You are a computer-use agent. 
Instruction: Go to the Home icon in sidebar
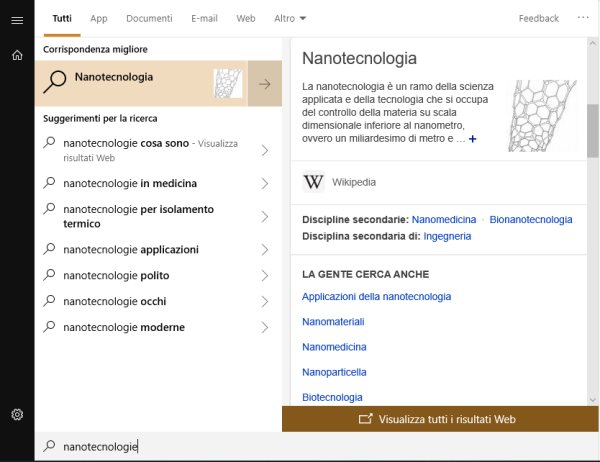(17, 55)
